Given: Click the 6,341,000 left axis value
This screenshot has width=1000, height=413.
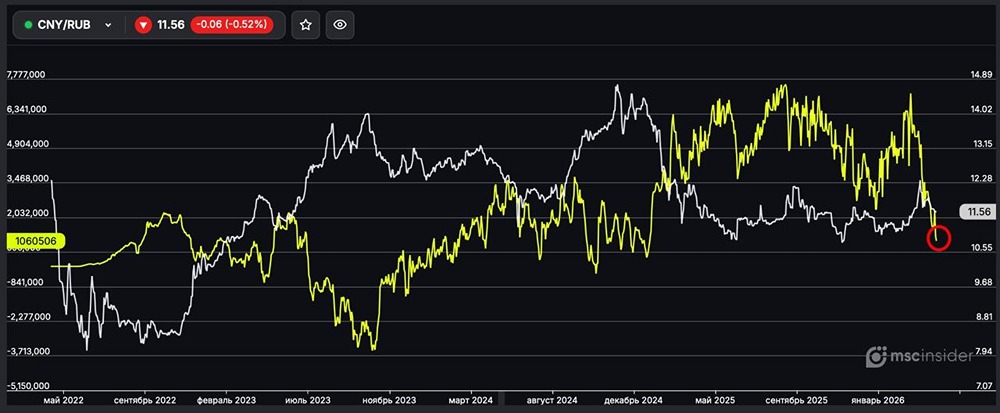Looking at the screenshot, I should pyautogui.click(x=26, y=109).
